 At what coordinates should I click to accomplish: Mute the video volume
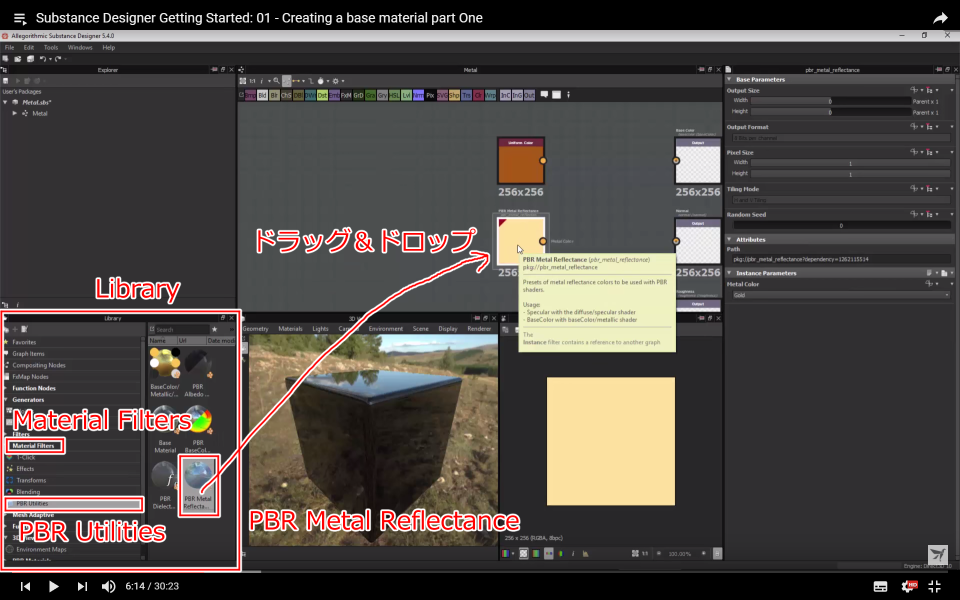point(108,586)
